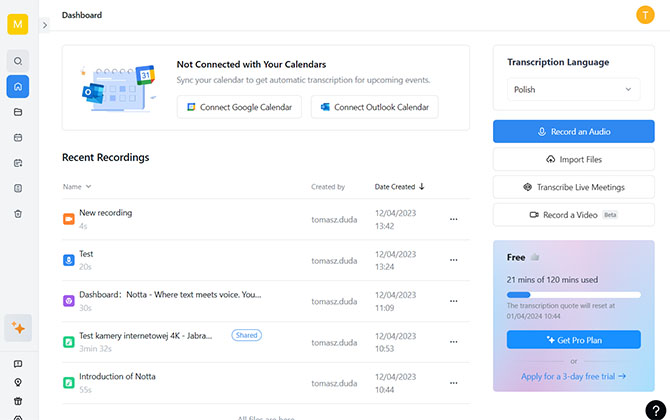This screenshot has width=670, height=420.
Task: Open Introduction of Notta recording
Action: pos(117,376)
